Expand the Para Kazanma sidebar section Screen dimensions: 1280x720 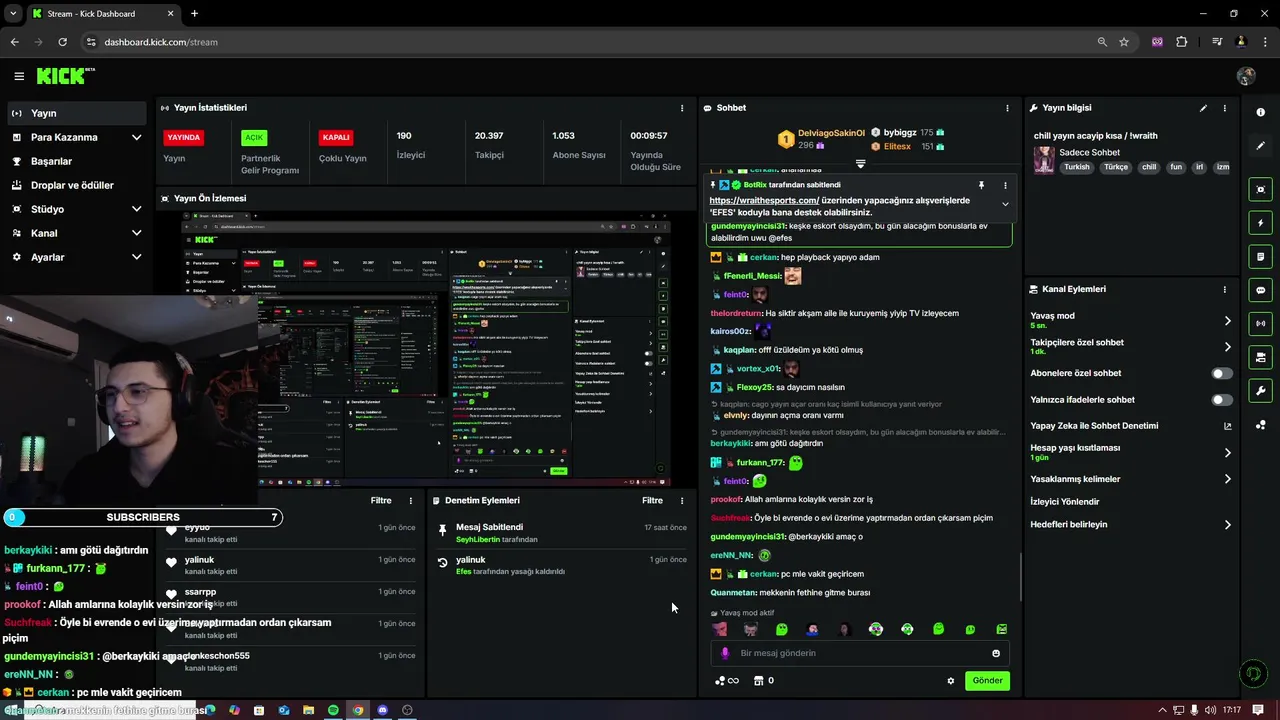coord(136,137)
